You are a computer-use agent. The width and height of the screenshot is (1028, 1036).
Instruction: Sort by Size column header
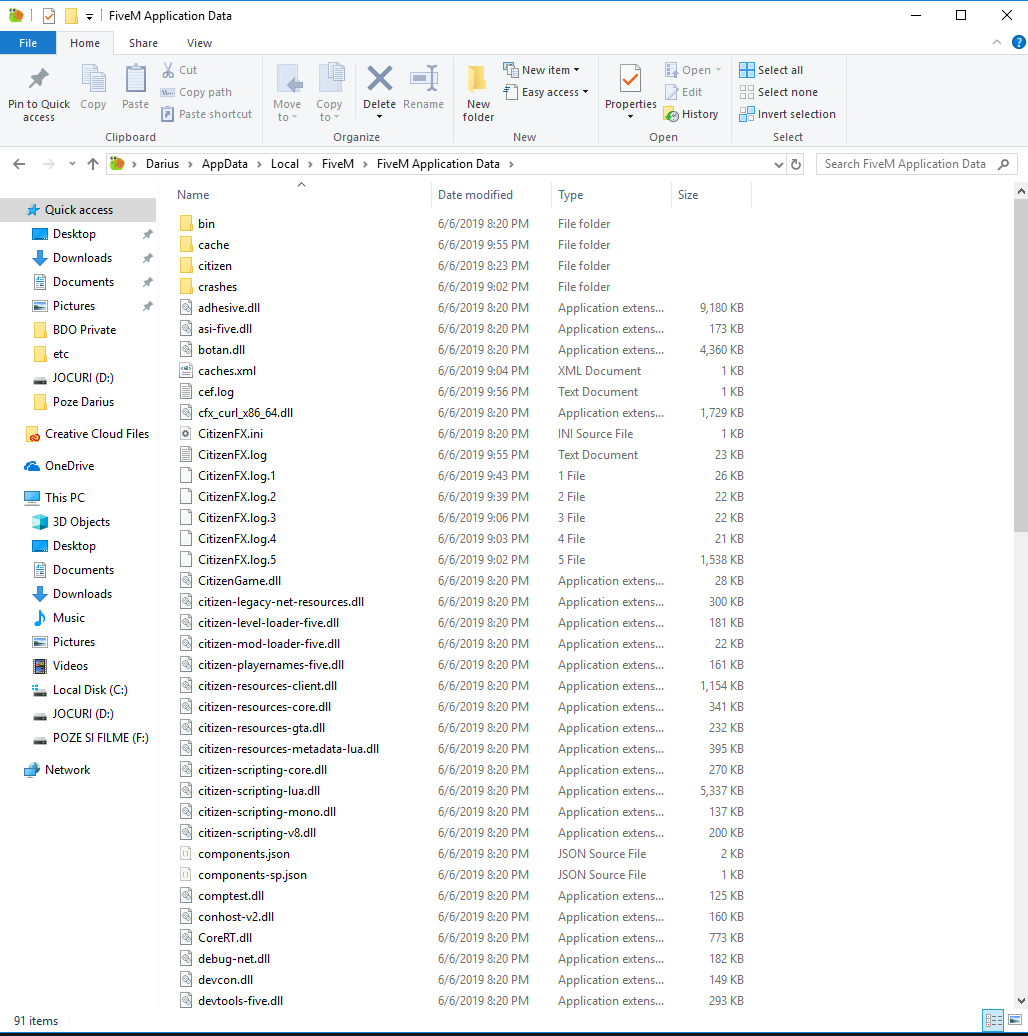click(712, 195)
